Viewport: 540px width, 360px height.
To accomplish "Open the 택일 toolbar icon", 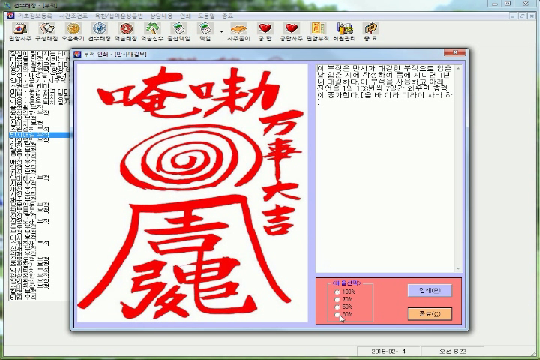I will [x=205, y=29].
